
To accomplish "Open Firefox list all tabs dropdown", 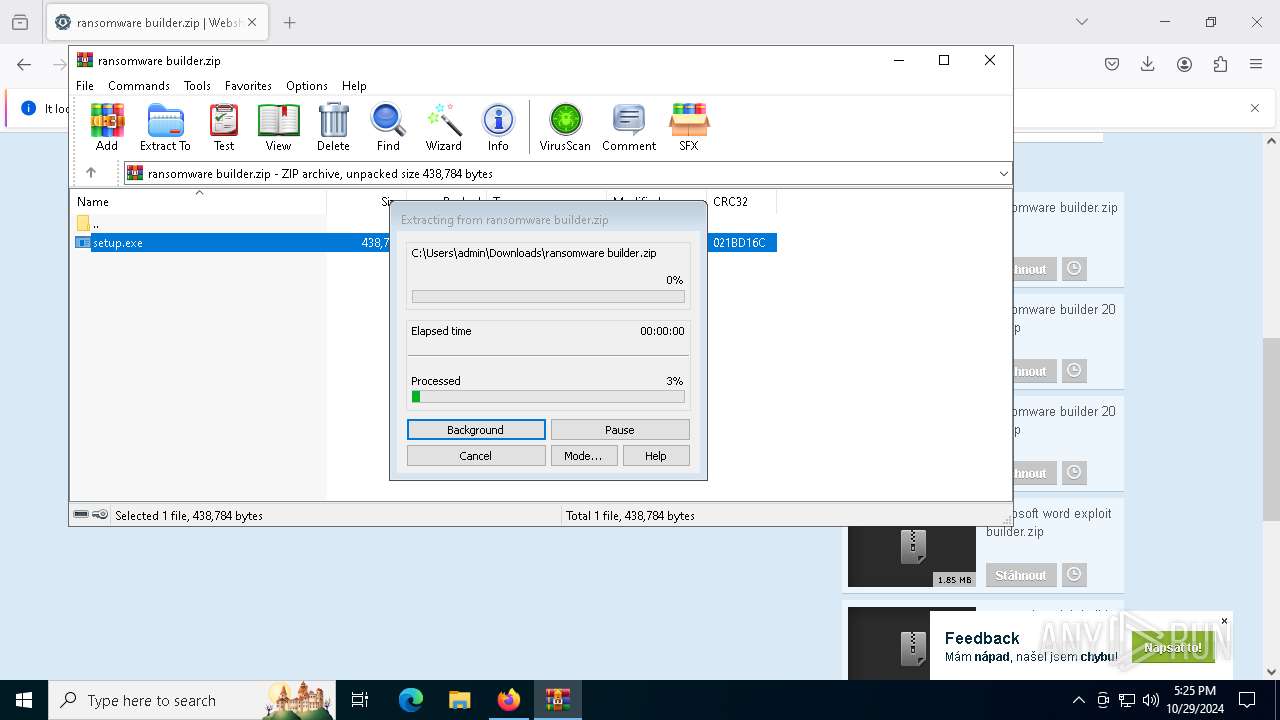I will [1082, 22].
